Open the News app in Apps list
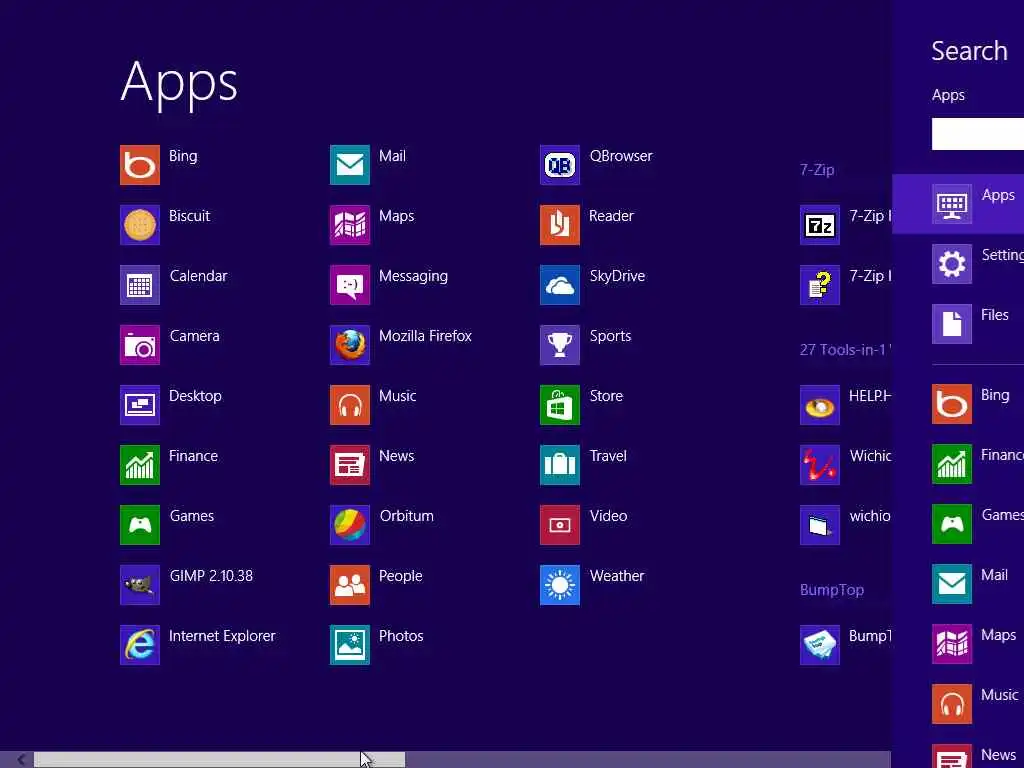Screen dimensions: 1024x768 tap(350, 465)
